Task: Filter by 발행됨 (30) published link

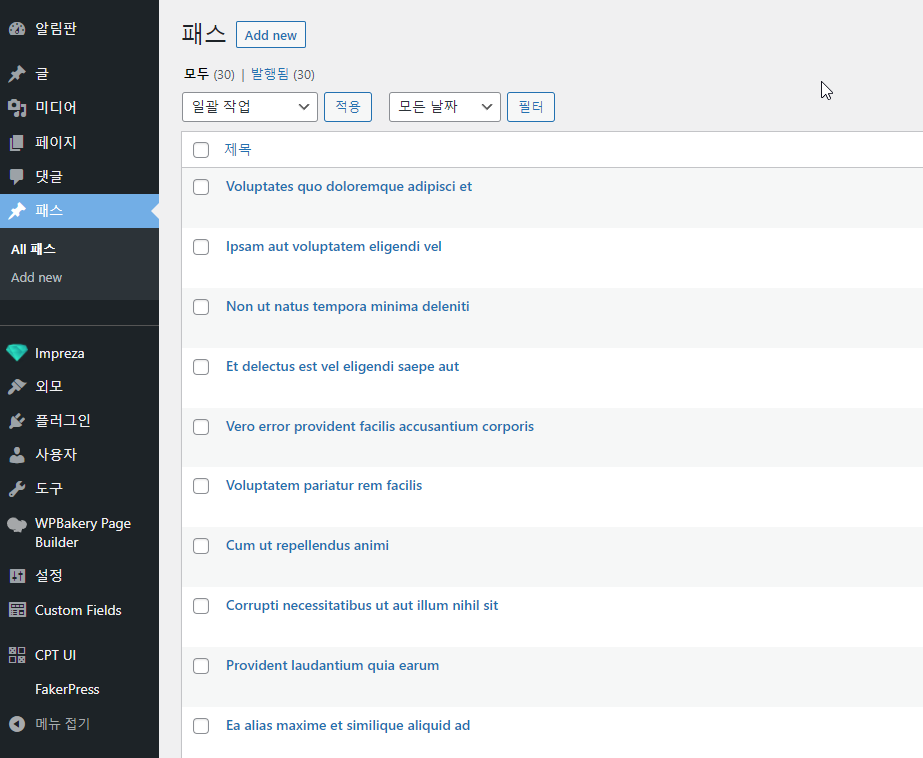Action: point(283,74)
